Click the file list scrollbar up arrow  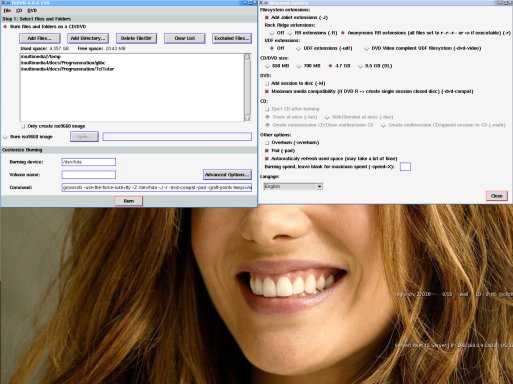[x=248, y=57]
